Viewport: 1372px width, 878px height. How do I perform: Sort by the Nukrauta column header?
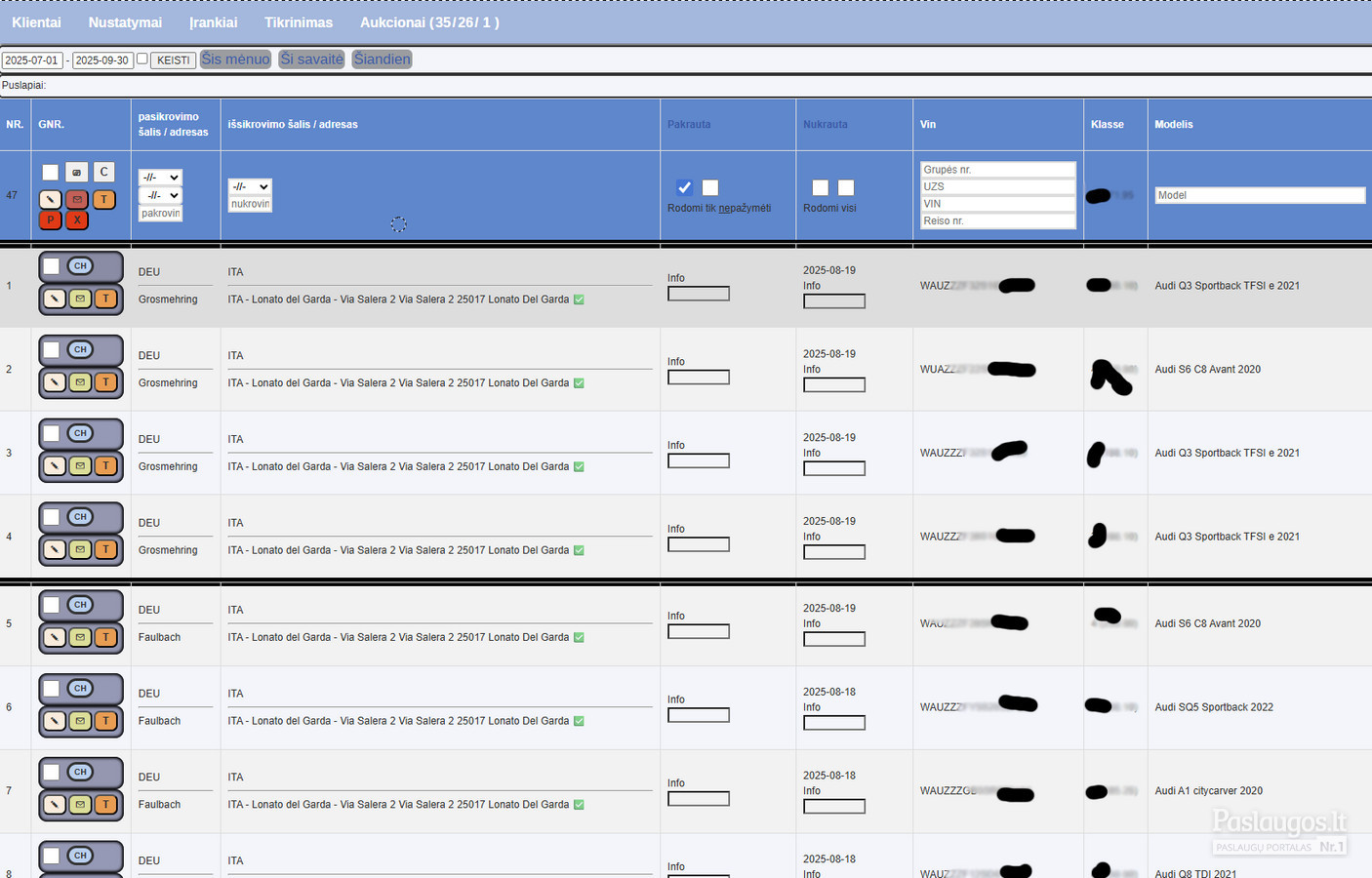(x=826, y=124)
